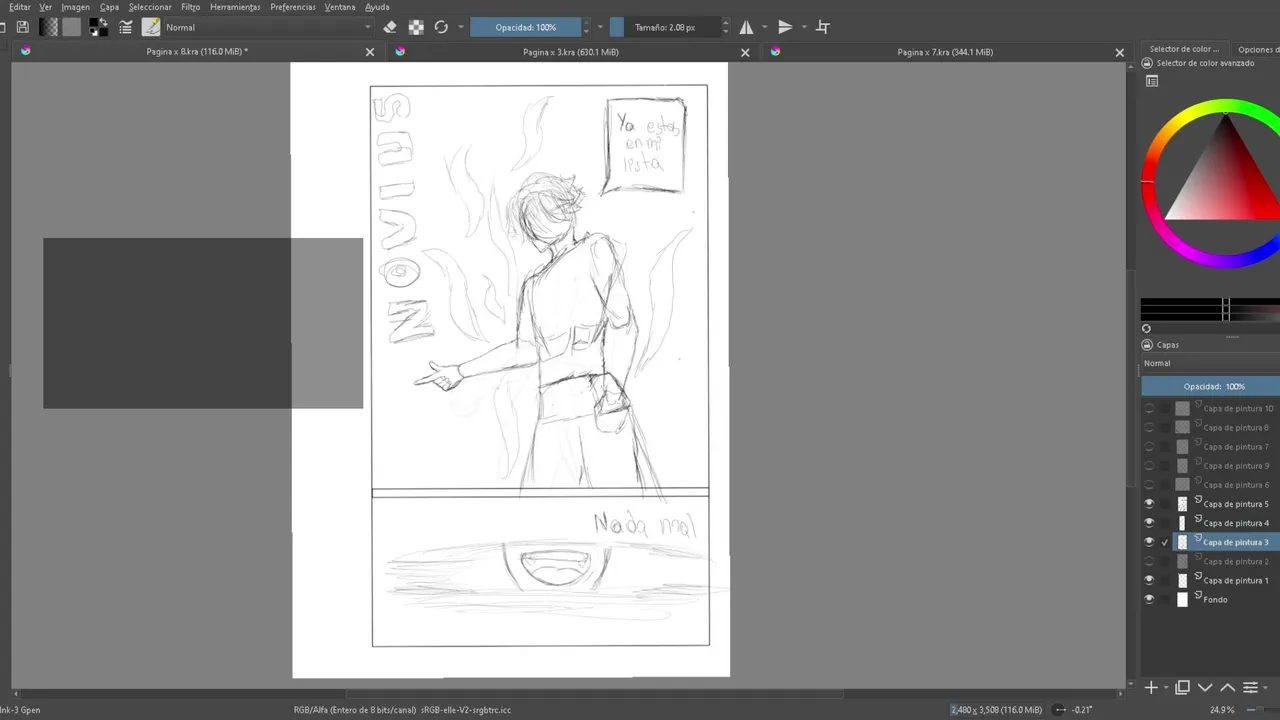
Task: Select Capa de pintura 2 layer
Action: click(1236, 561)
